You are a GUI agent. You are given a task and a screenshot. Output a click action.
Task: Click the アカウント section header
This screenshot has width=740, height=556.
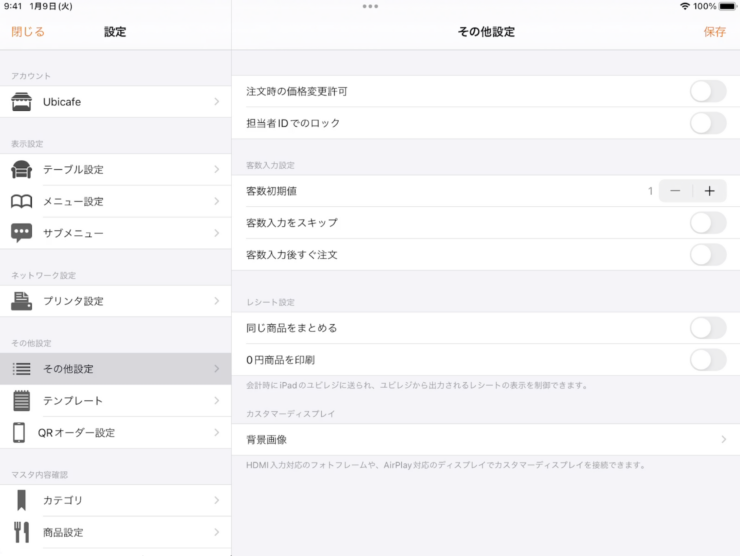coord(31,76)
